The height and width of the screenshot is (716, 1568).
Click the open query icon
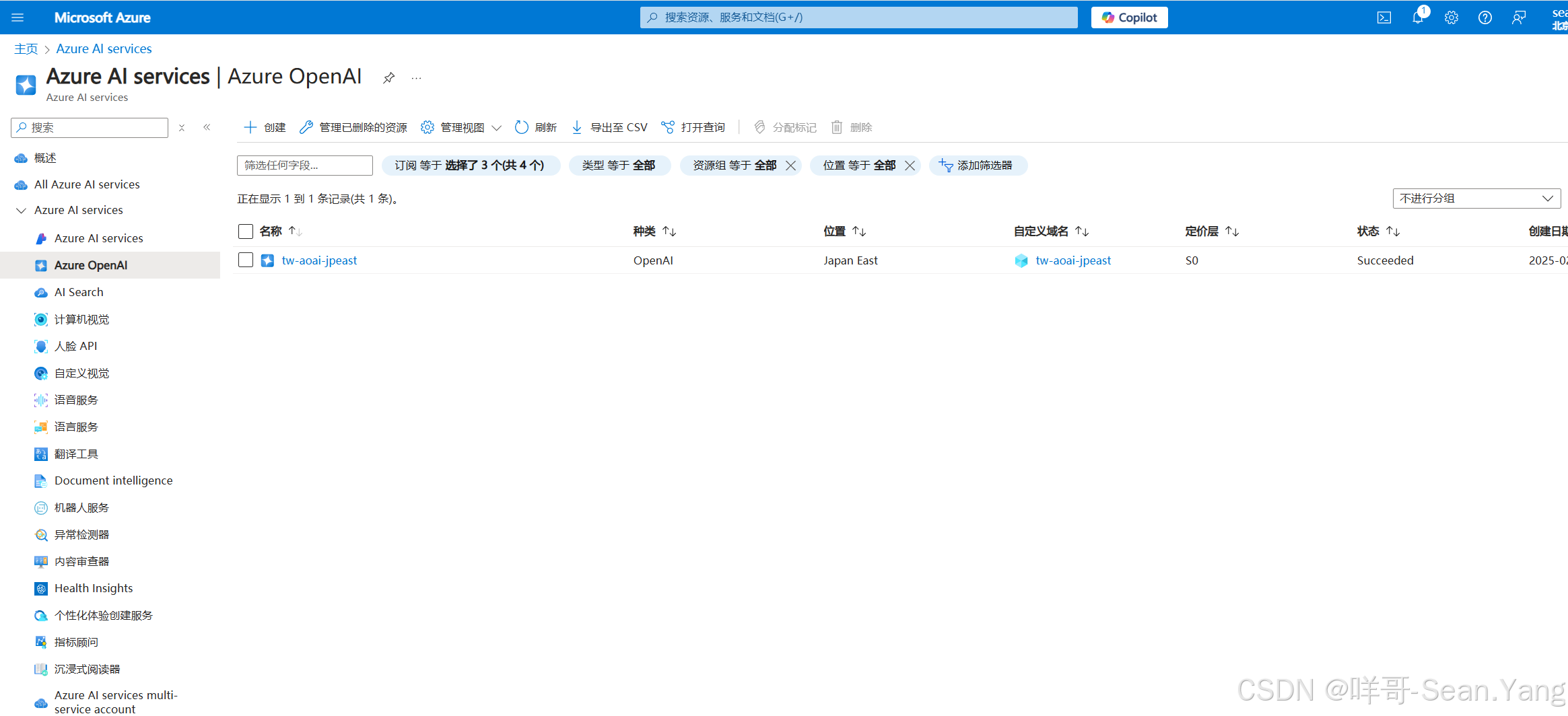pyautogui.click(x=668, y=127)
